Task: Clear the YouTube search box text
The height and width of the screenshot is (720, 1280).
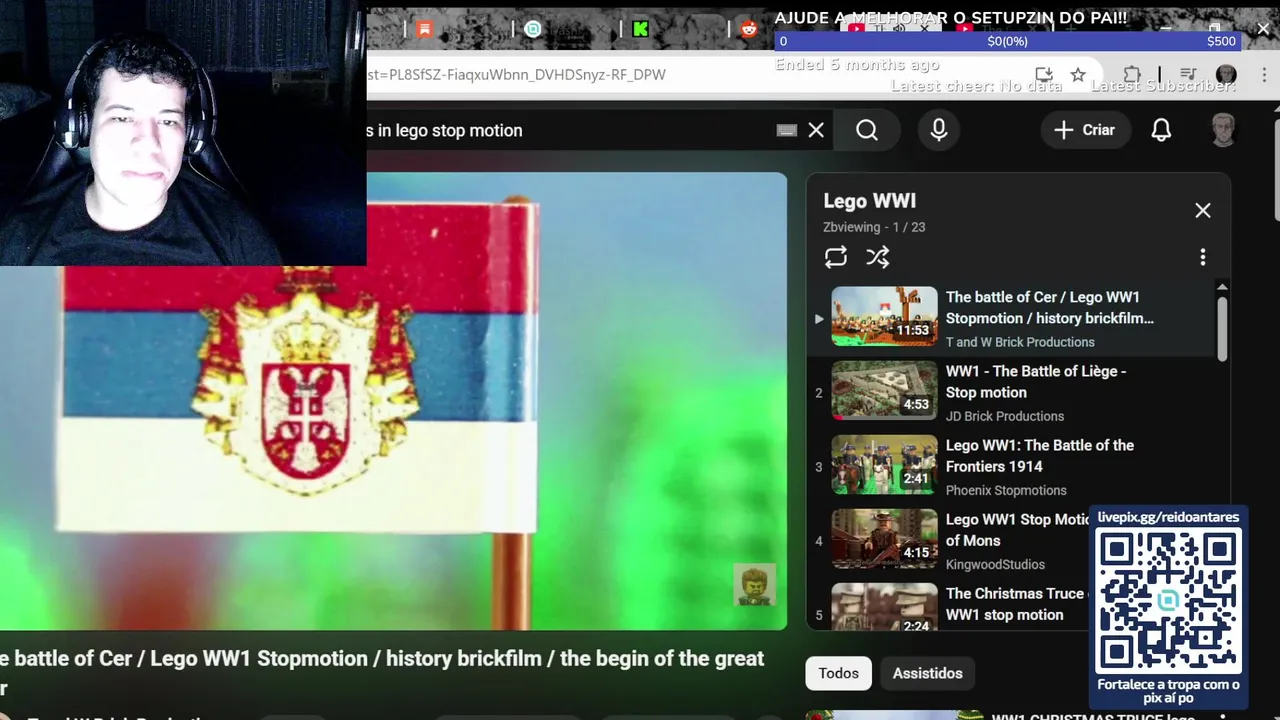Action: (x=816, y=130)
